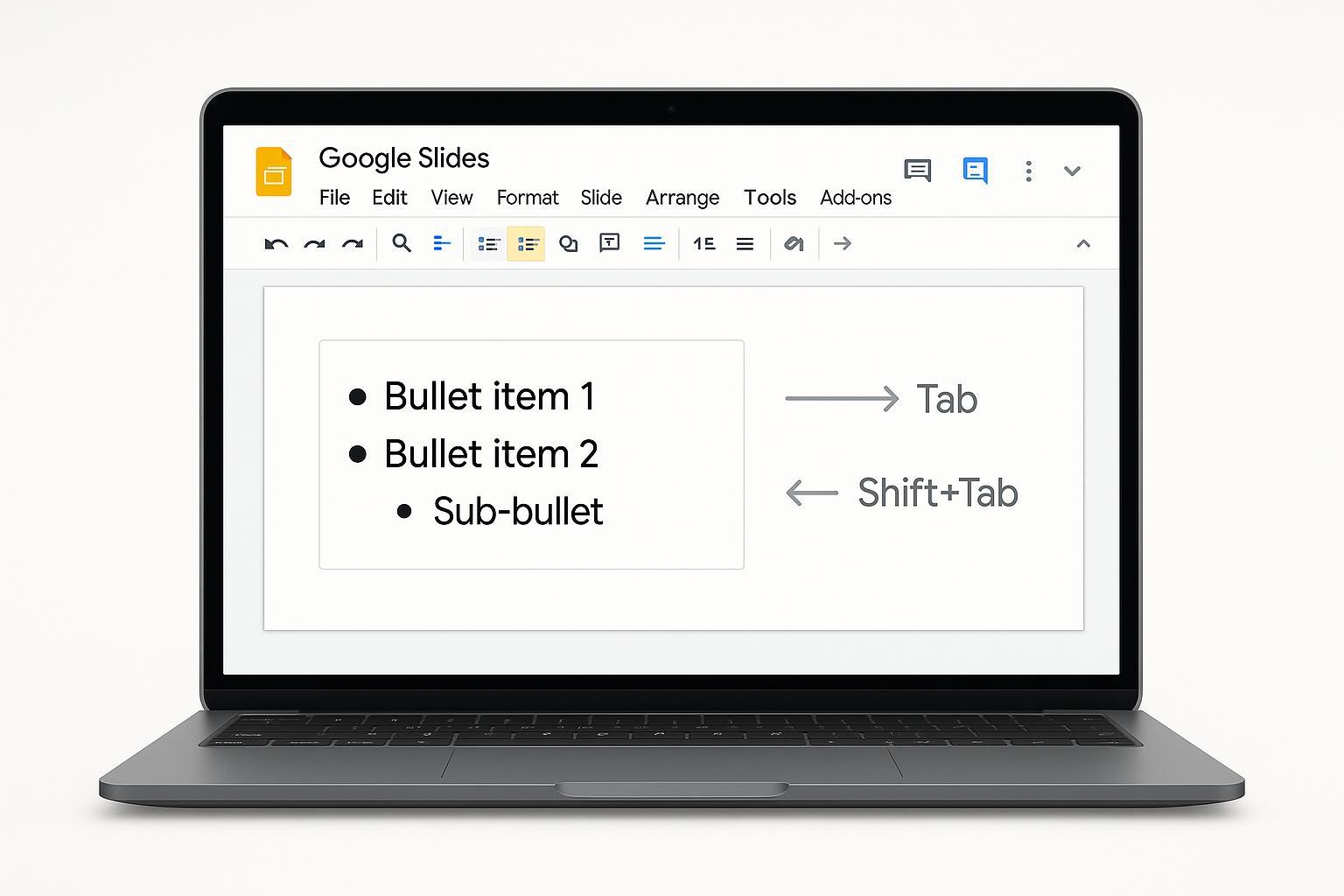This screenshot has width=1344, height=896.
Task: Insert a text box from toolbar
Action: pyautogui.click(x=609, y=243)
